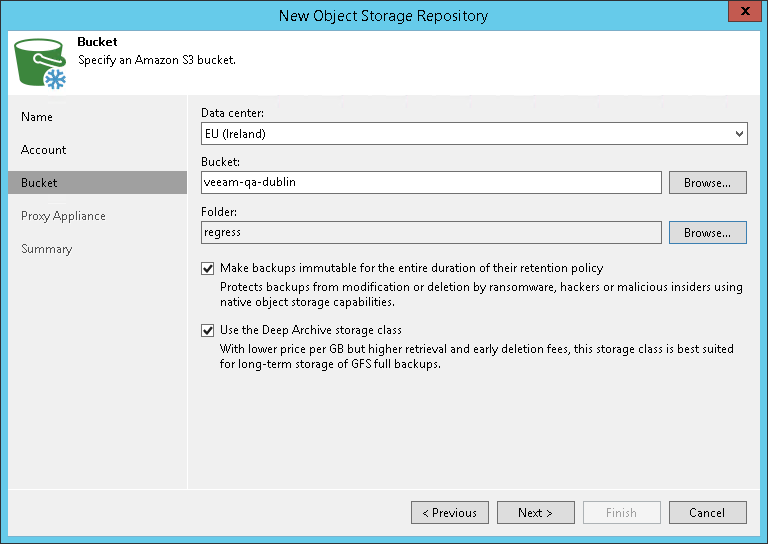Close the New Object Storage Repository dialog

(744, 11)
